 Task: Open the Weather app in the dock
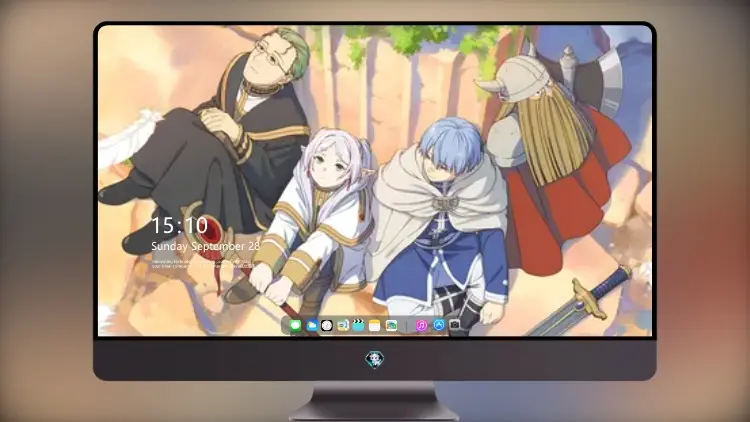coord(311,326)
